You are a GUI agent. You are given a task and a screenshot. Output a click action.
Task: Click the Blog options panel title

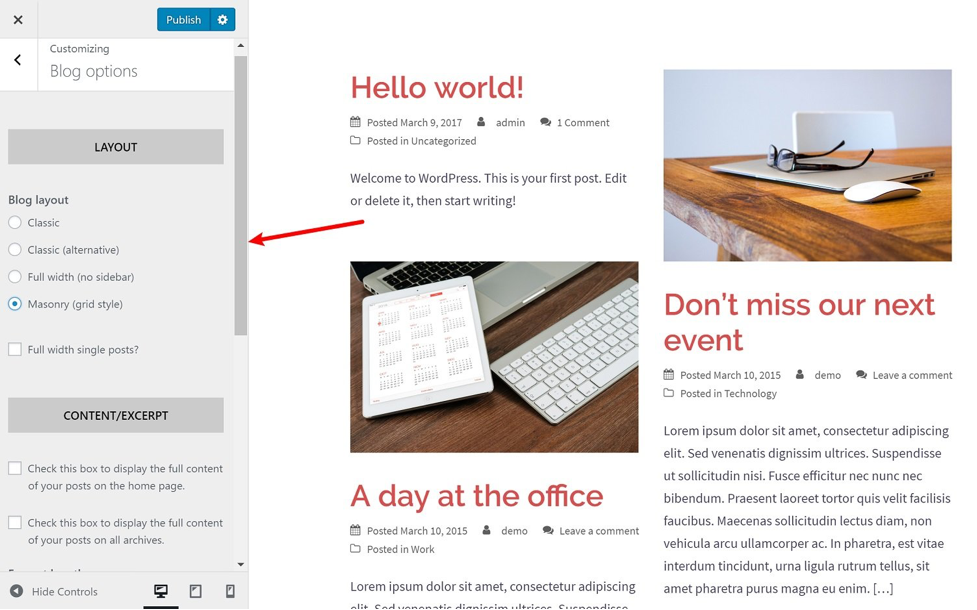click(x=93, y=71)
